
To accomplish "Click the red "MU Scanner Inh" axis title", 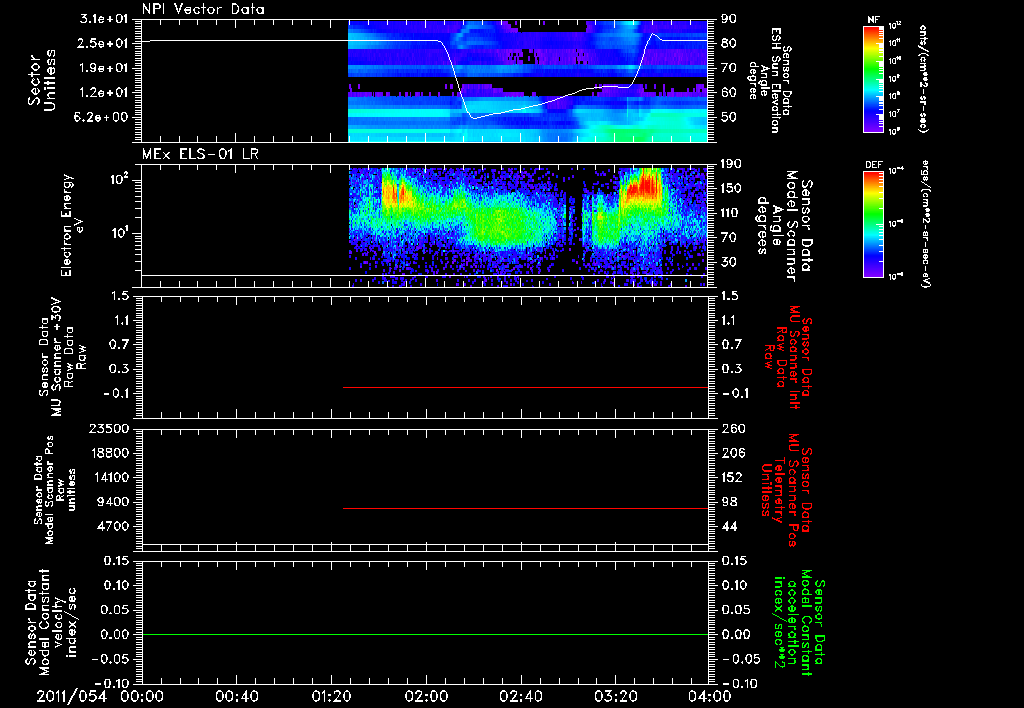I will click(x=787, y=357).
